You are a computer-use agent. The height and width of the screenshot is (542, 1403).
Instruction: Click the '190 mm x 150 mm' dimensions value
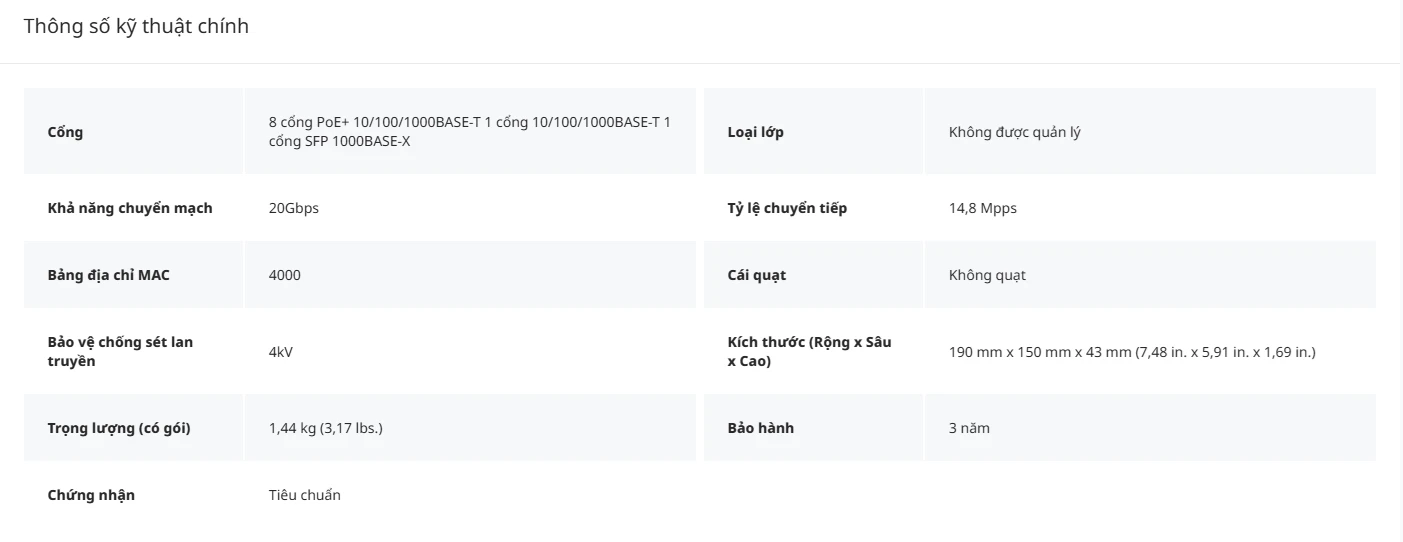1132,352
